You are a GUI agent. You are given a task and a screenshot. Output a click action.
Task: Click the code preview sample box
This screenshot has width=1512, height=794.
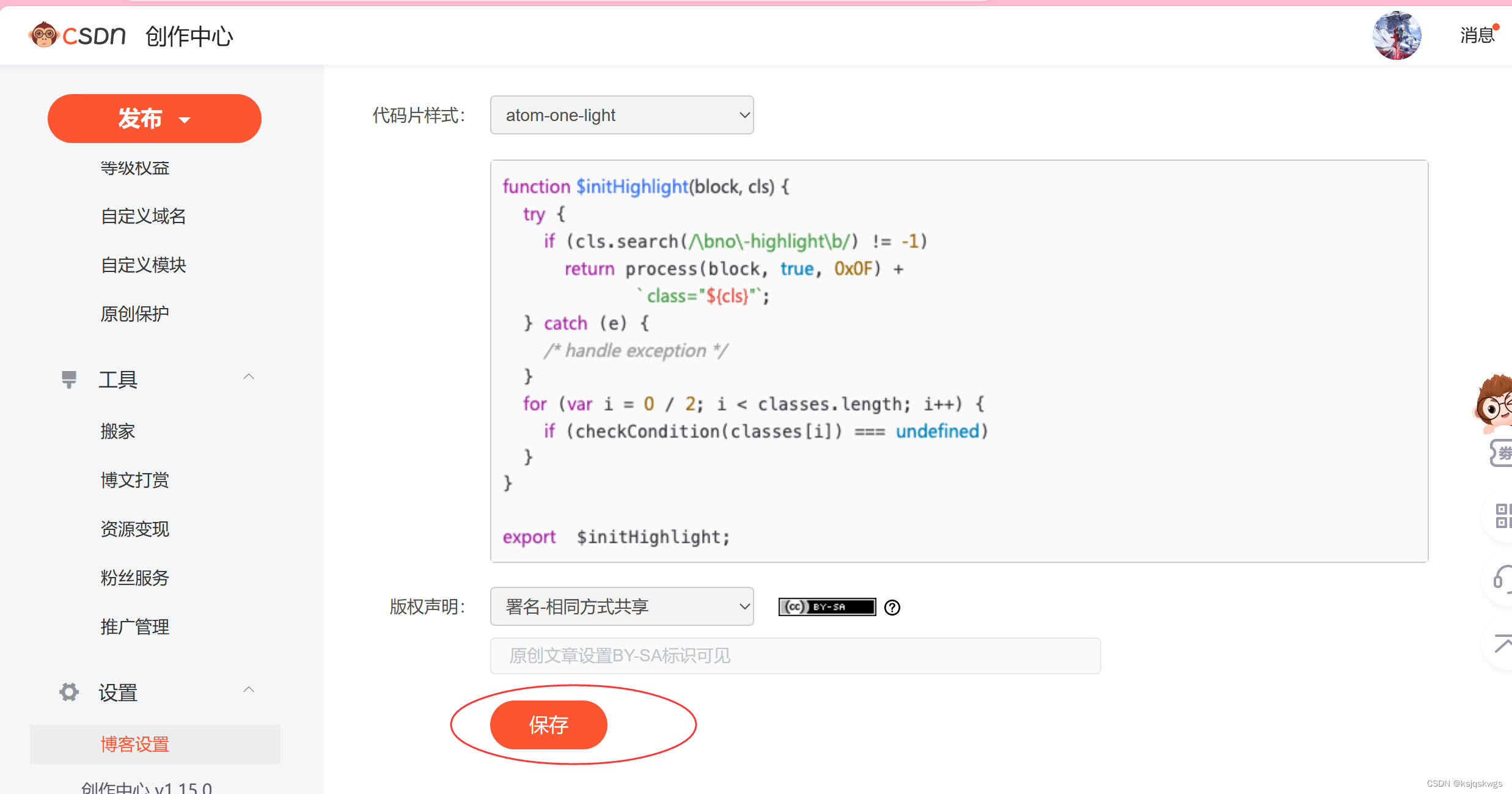pos(959,361)
